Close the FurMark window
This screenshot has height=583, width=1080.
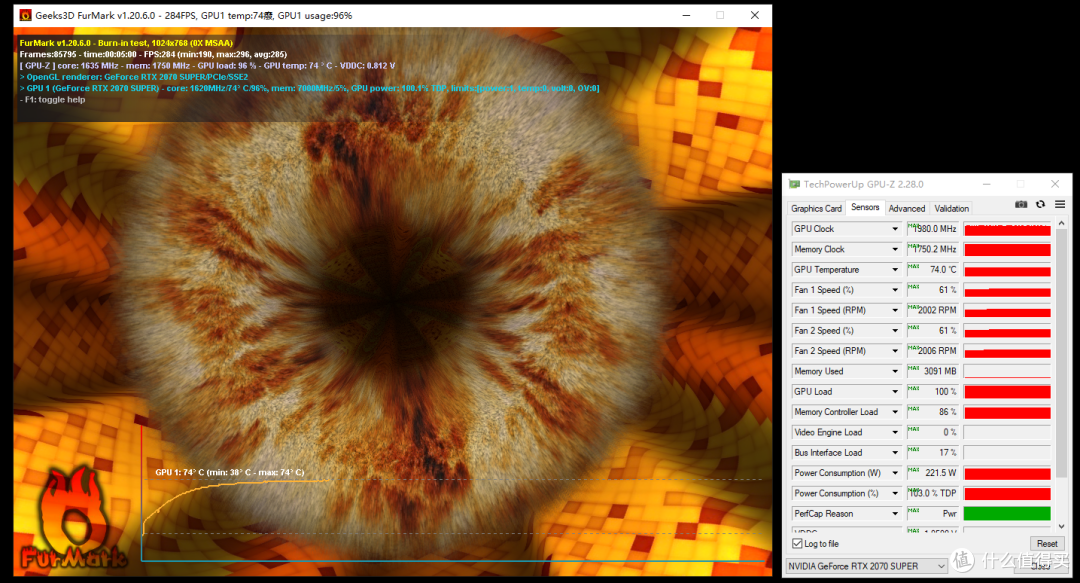[x=755, y=15]
